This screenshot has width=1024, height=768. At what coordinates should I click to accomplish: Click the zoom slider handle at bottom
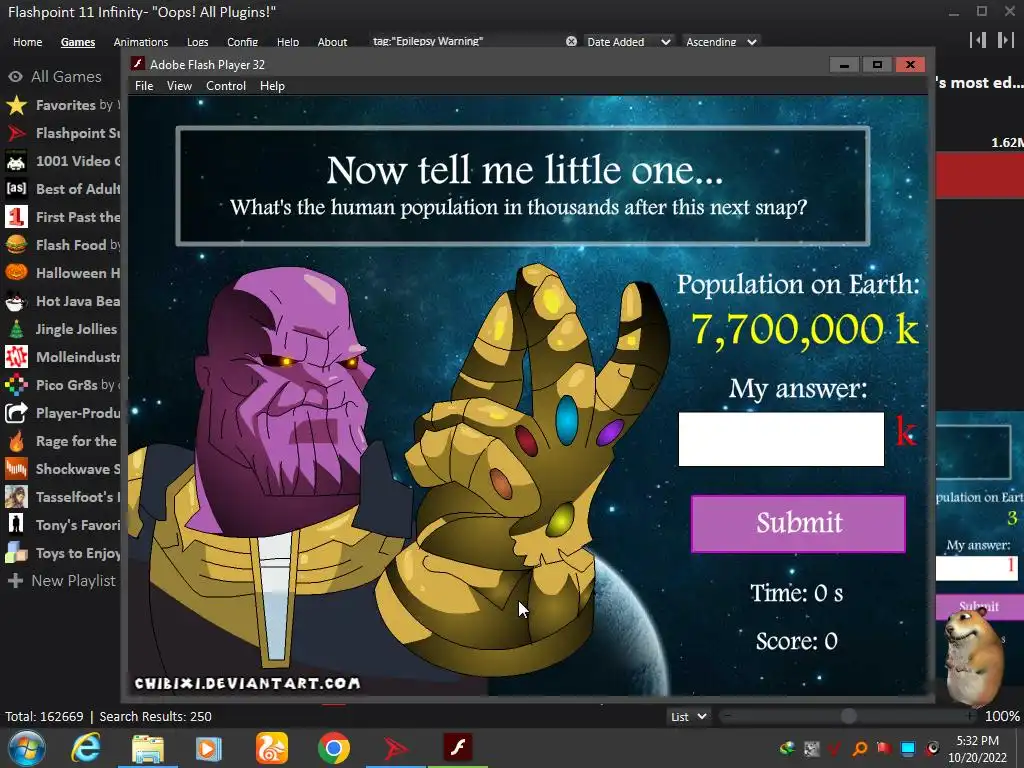[x=848, y=716]
